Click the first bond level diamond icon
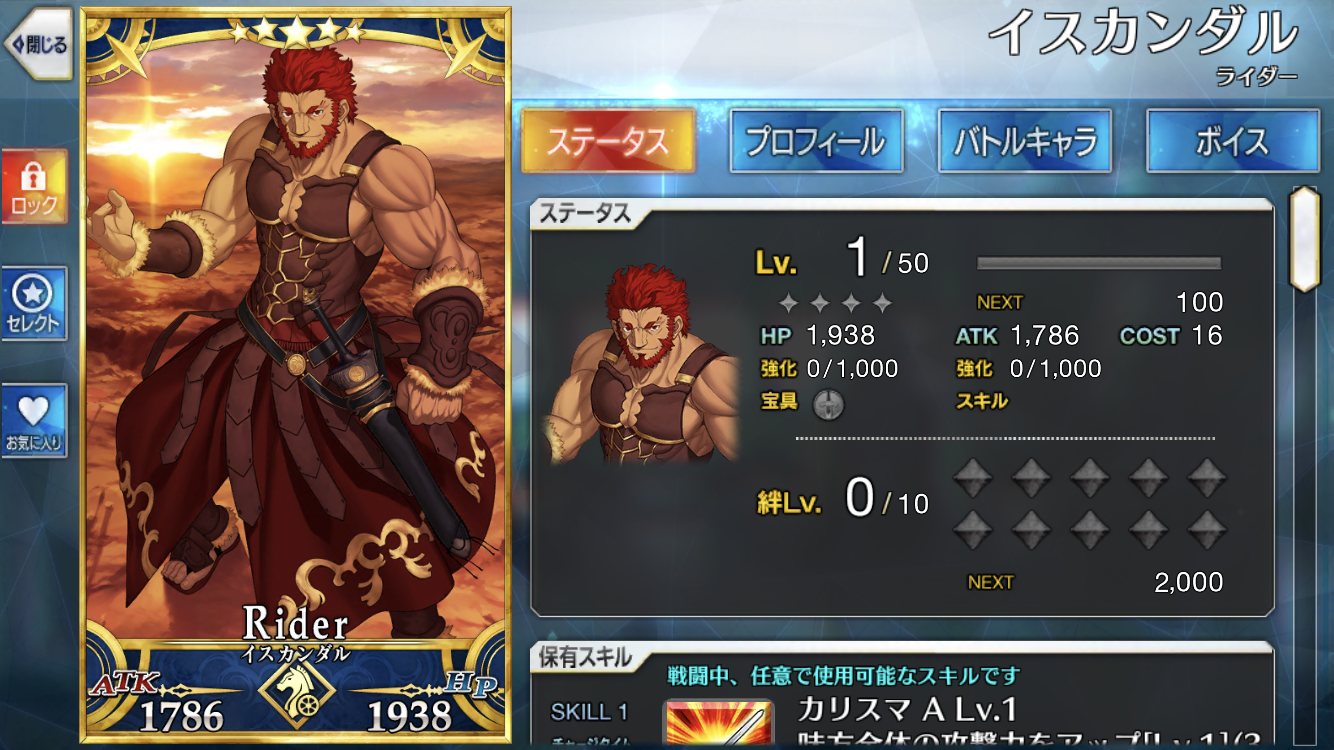Image resolution: width=1334 pixels, height=750 pixels. [971, 478]
